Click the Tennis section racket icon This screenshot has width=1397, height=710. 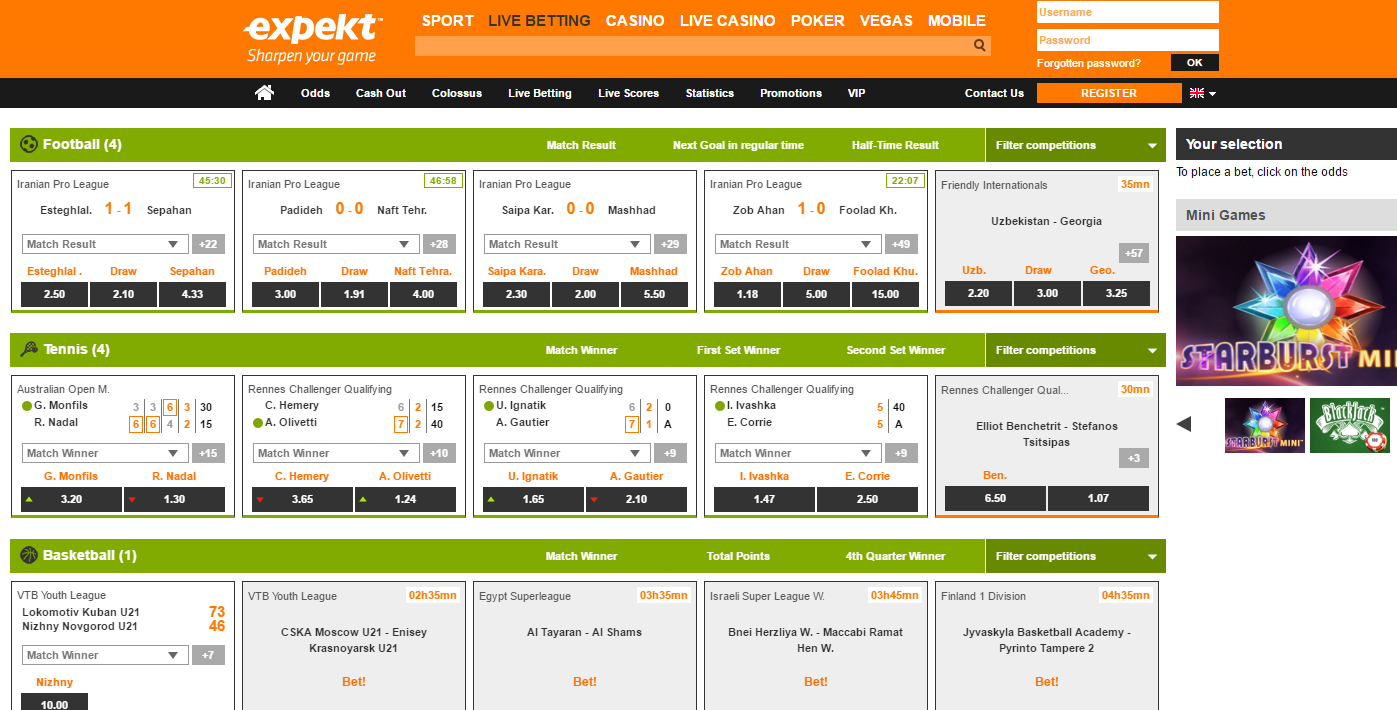click(x=29, y=349)
